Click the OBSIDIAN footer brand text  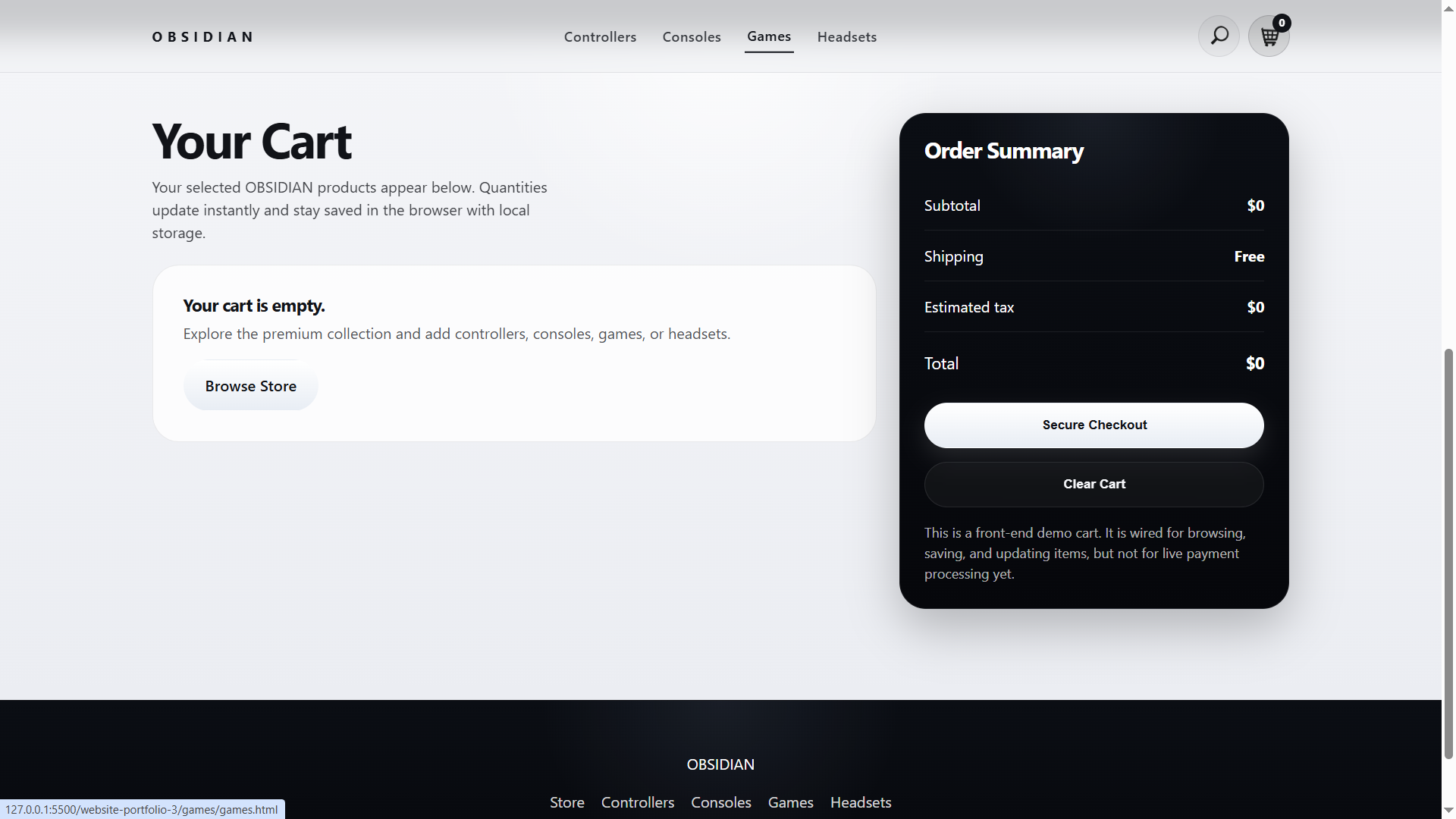click(x=720, y=764)
